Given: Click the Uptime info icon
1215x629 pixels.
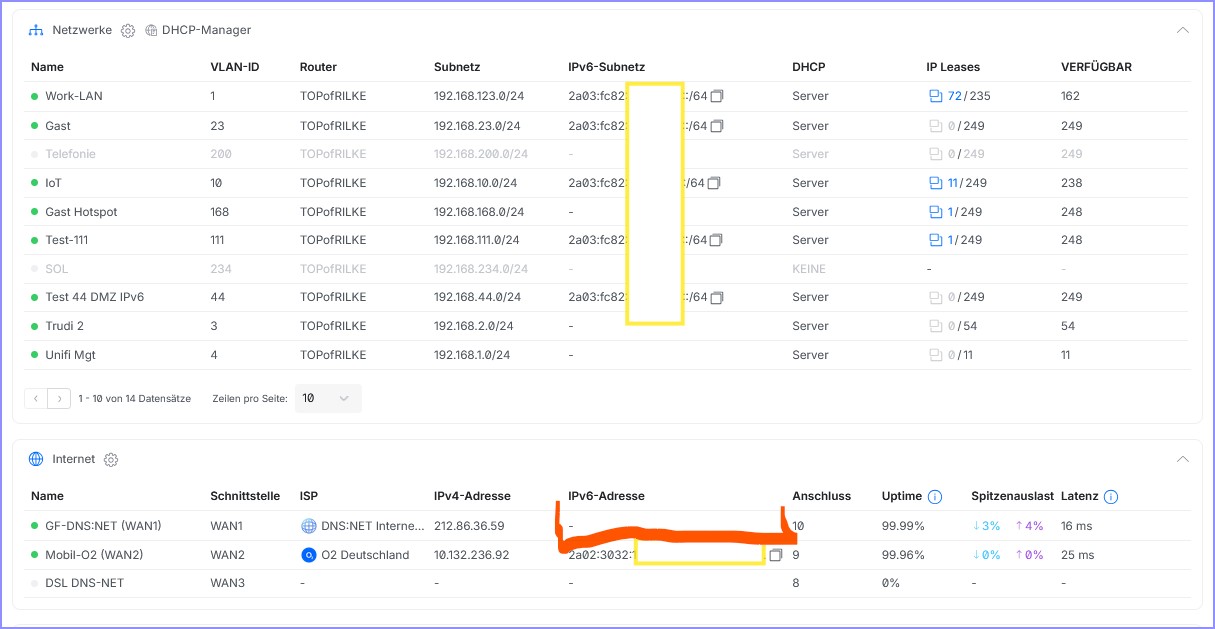Looking at the screenshot, I should pos(935,497).
